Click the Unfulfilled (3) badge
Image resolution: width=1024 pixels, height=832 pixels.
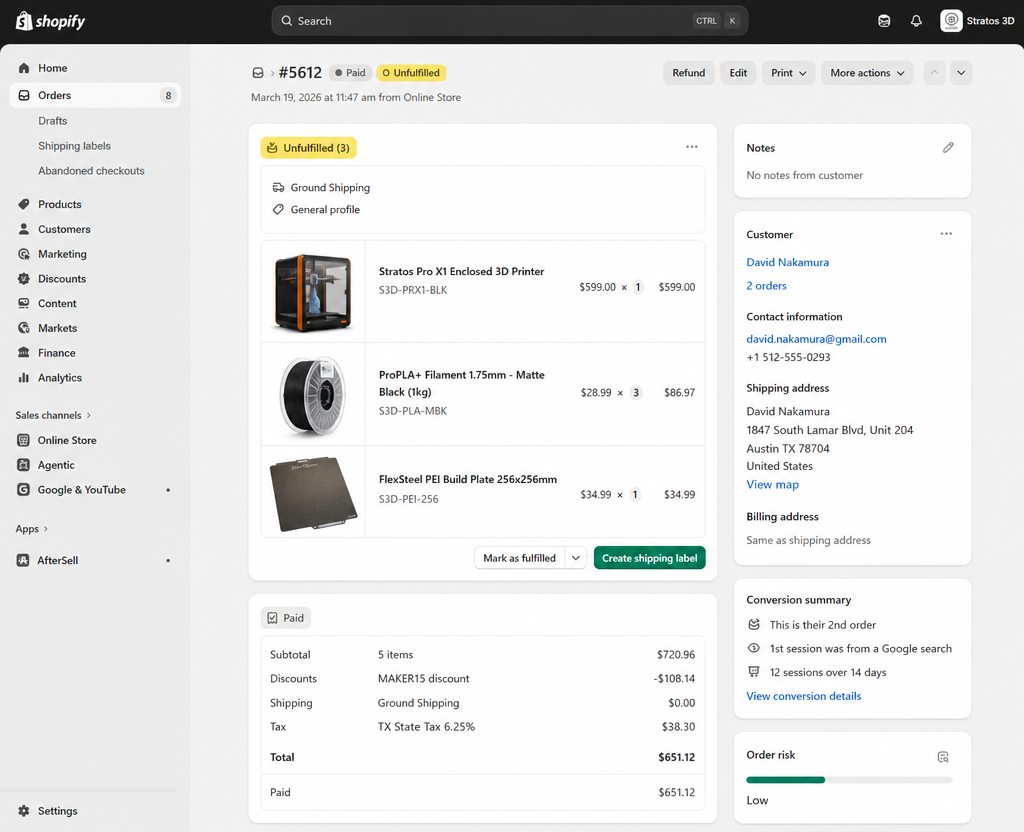pyautogui.click(x=308, y=148)
